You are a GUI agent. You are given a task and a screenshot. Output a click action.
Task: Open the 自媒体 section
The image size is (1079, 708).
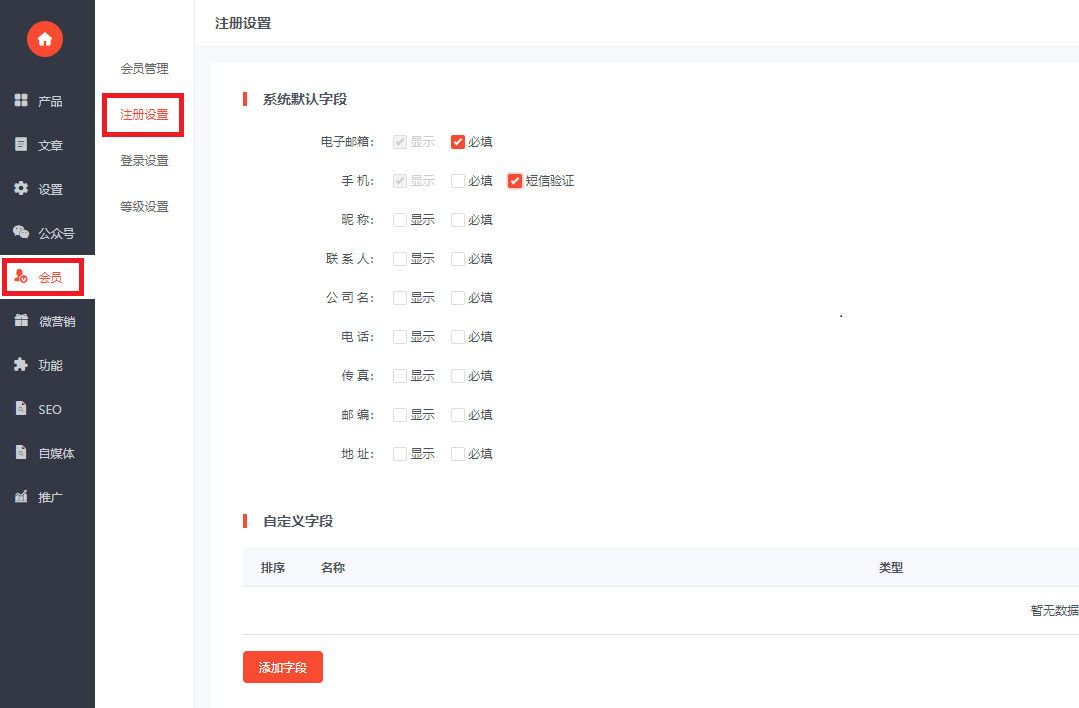click(56, 453)
